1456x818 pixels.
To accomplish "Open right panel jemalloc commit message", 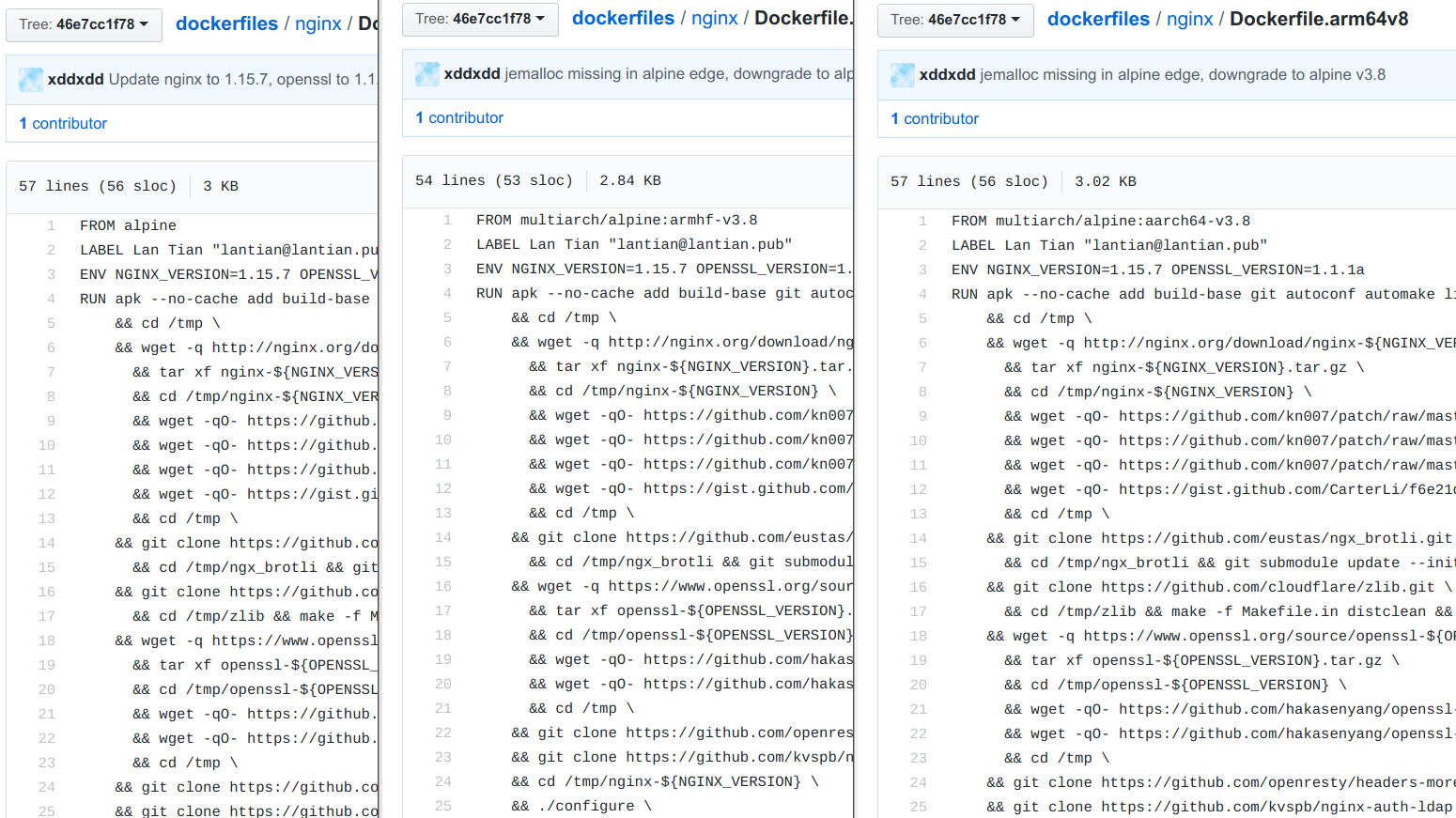I will coord(1183,75).
